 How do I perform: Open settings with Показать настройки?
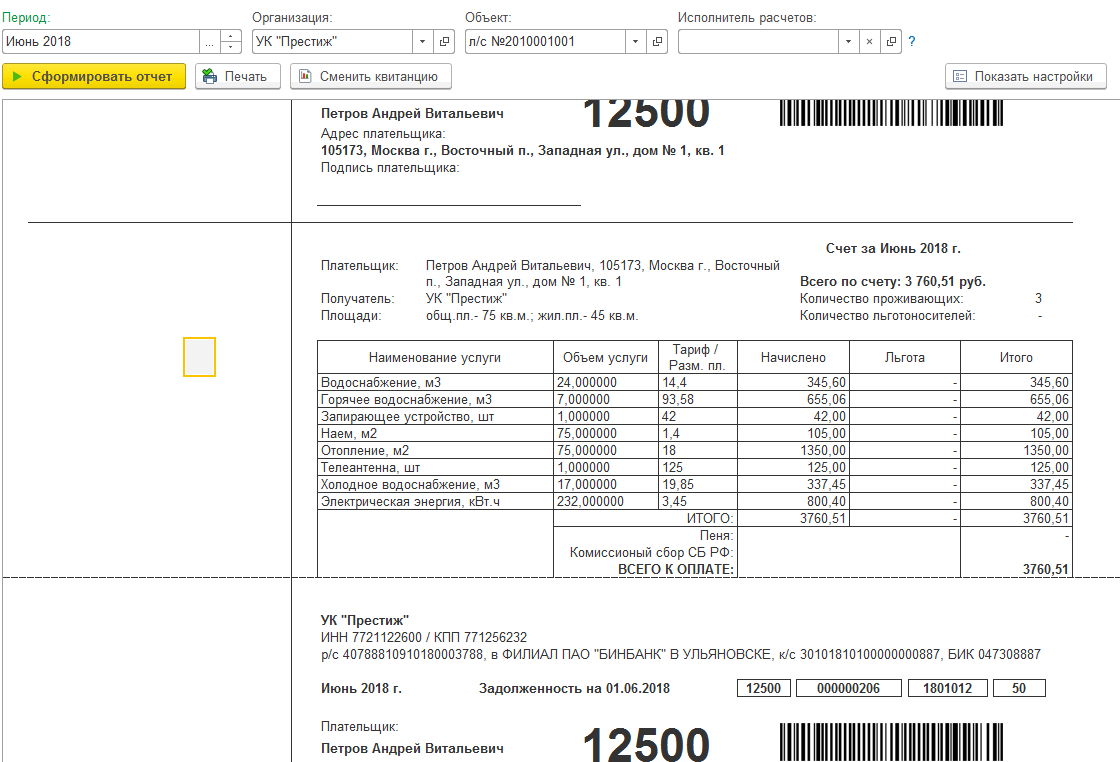point(1026,76)
